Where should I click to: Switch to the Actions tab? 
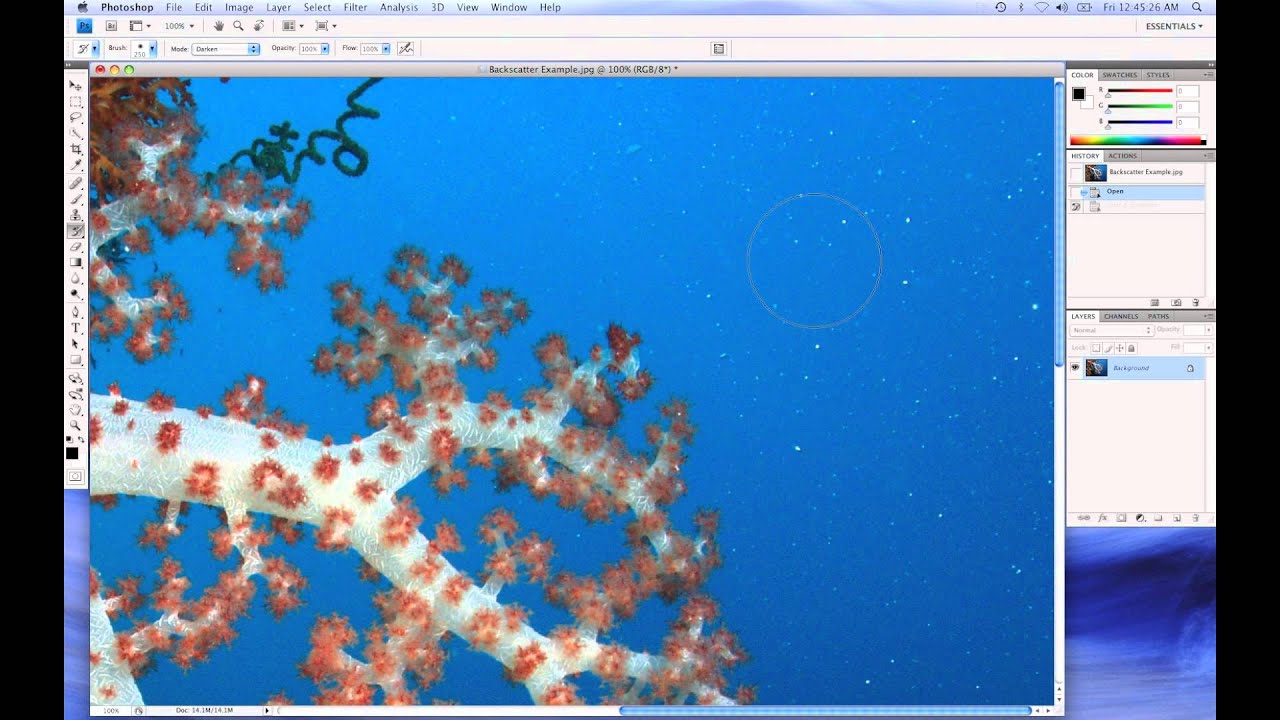click(x=1122, y=156)
